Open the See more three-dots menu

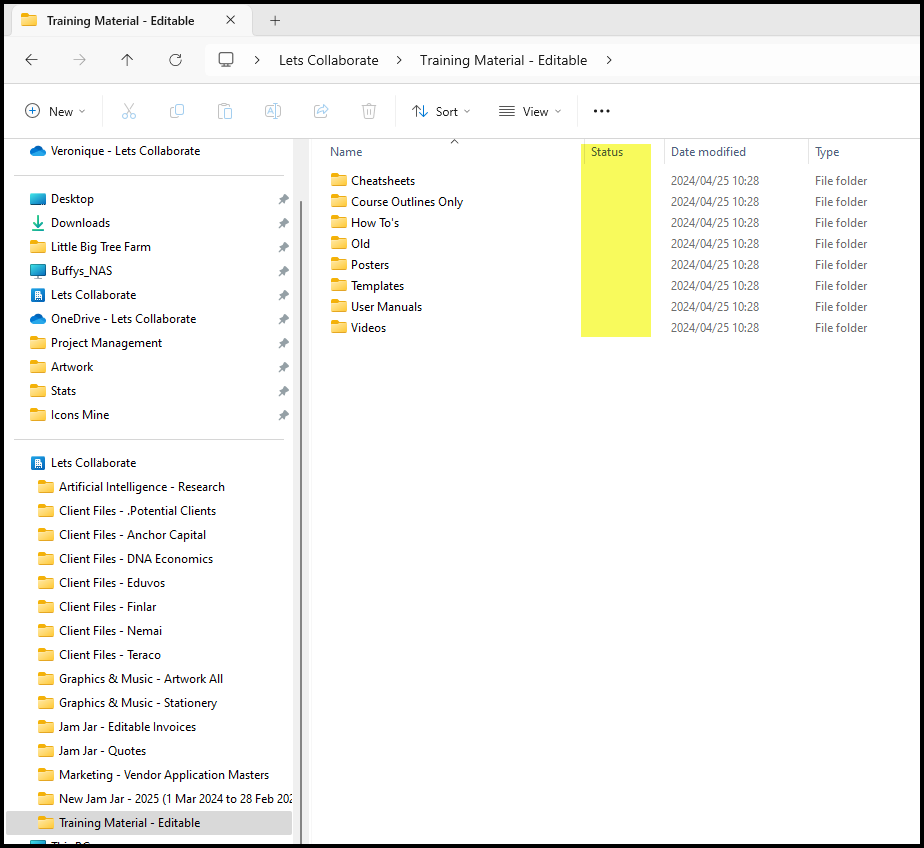(x=601, y=111)
